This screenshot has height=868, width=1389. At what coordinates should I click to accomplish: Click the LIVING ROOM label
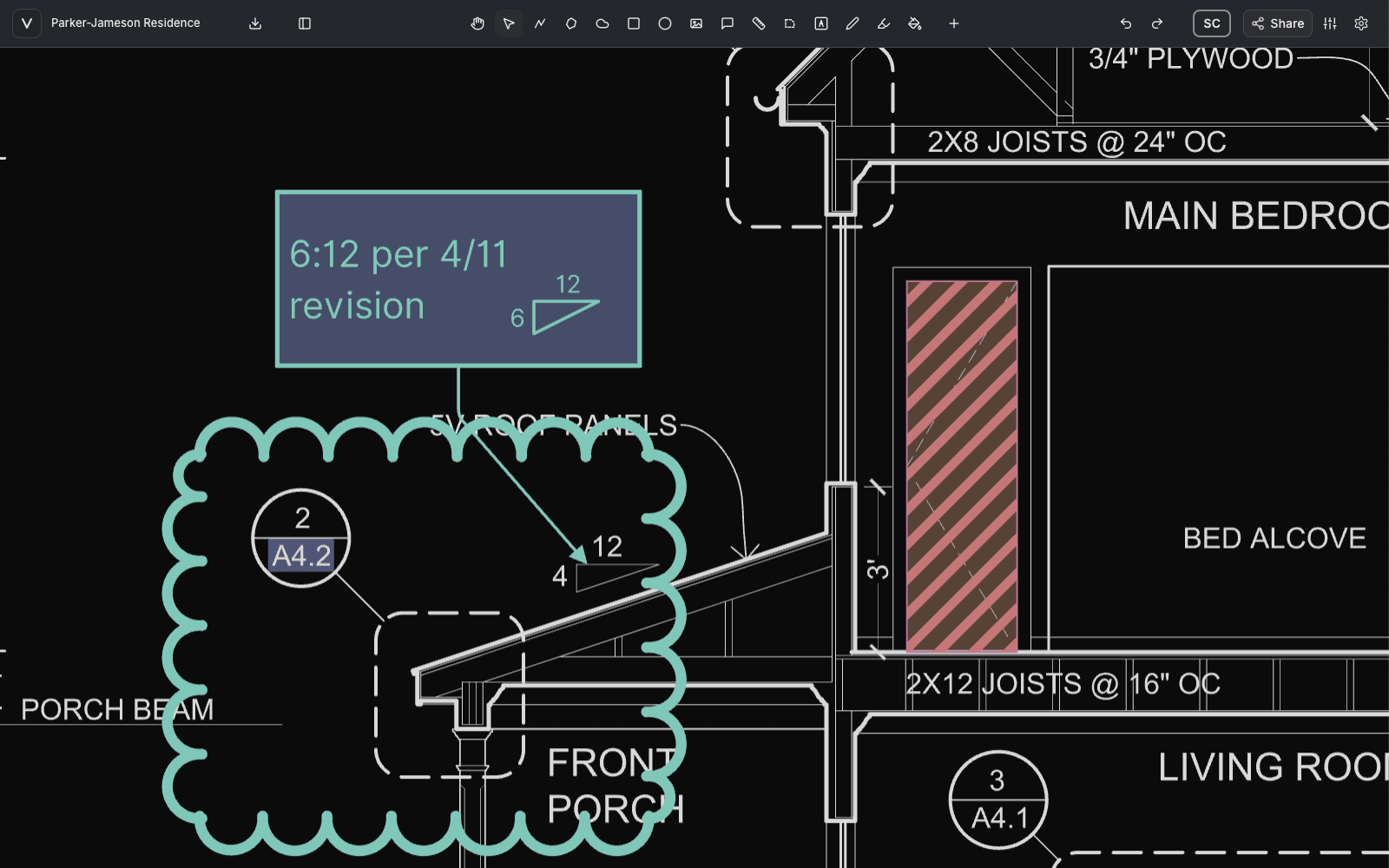[1273, 767]
